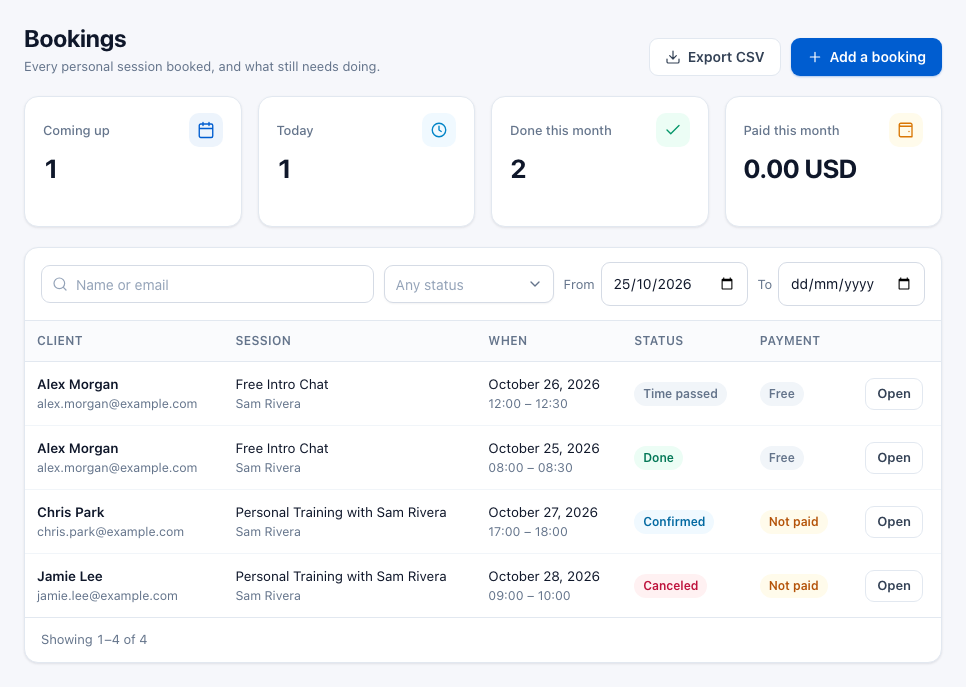The image size is (966, 687).
Task: Click Add a booking button
Action: point(866,57)
